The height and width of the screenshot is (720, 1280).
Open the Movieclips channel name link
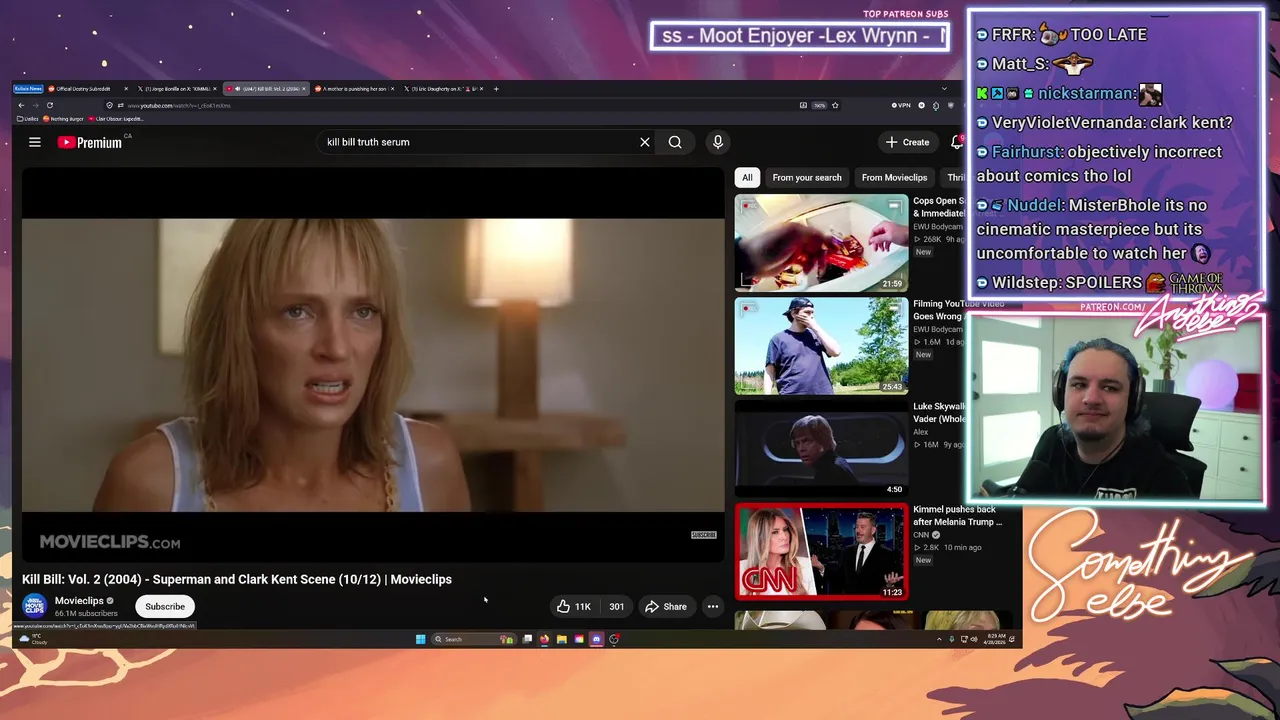[79, 601]
